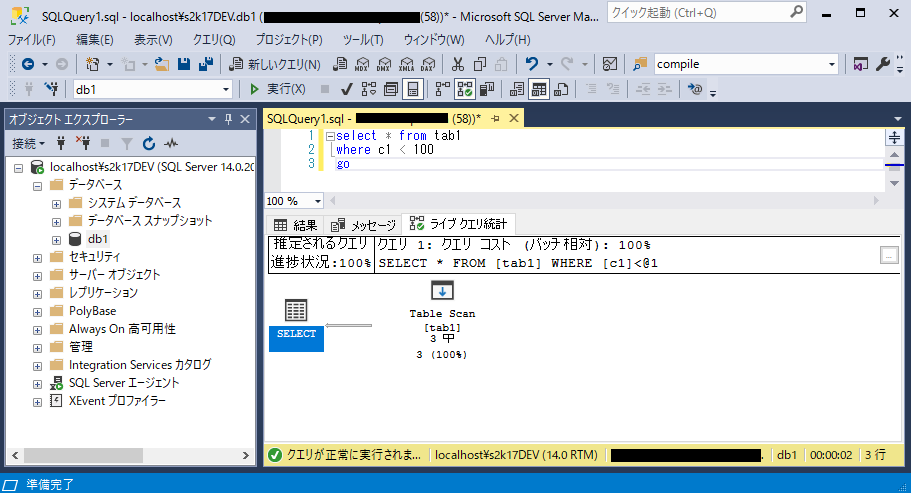Image resolution: width=911 pixels, height=493 pixels.
Task: Open a new Database Engine query icon
Action: 340,64
